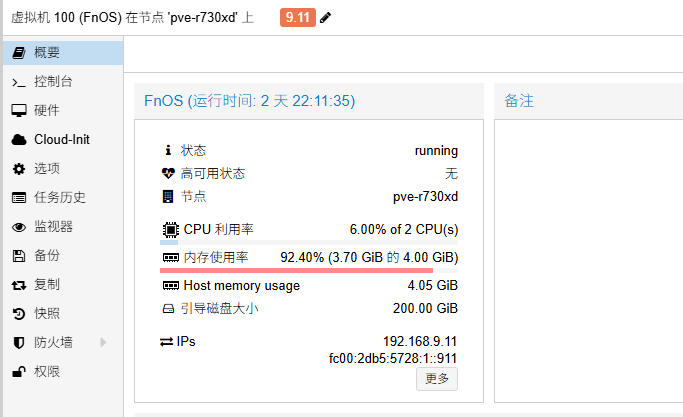
Task: Click the CPU 利用率 progress bar
Action: [308, 242]
